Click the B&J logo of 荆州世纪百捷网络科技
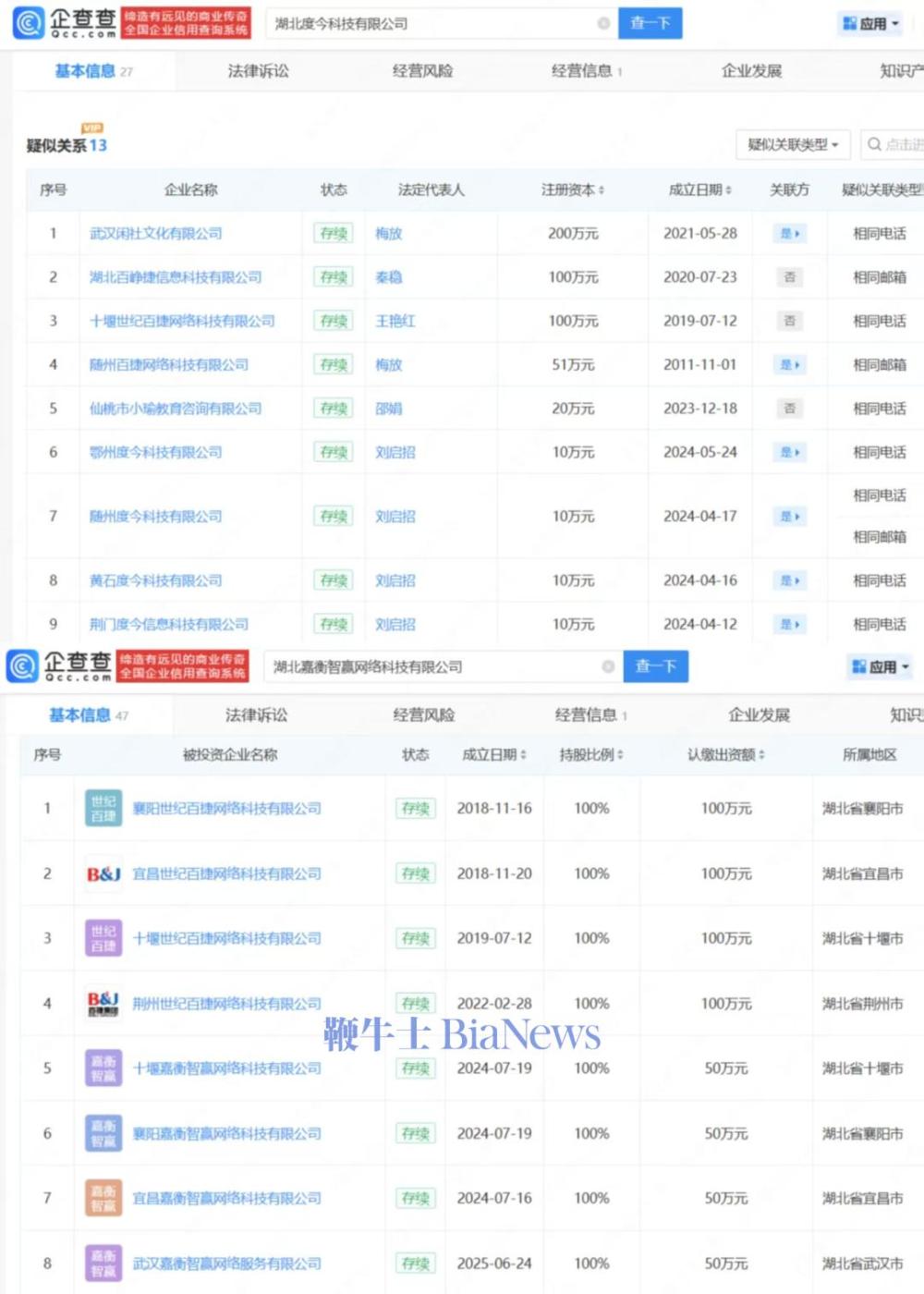 pyautogui.click(x=103, y=1003)
